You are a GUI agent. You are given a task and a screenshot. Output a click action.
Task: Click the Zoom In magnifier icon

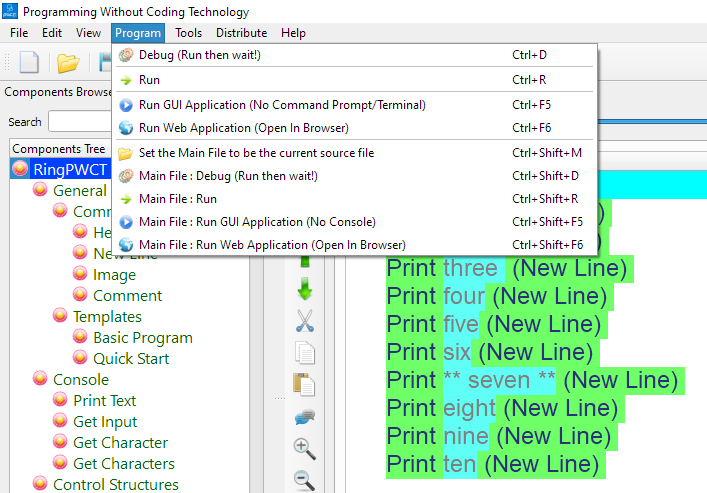305,448
